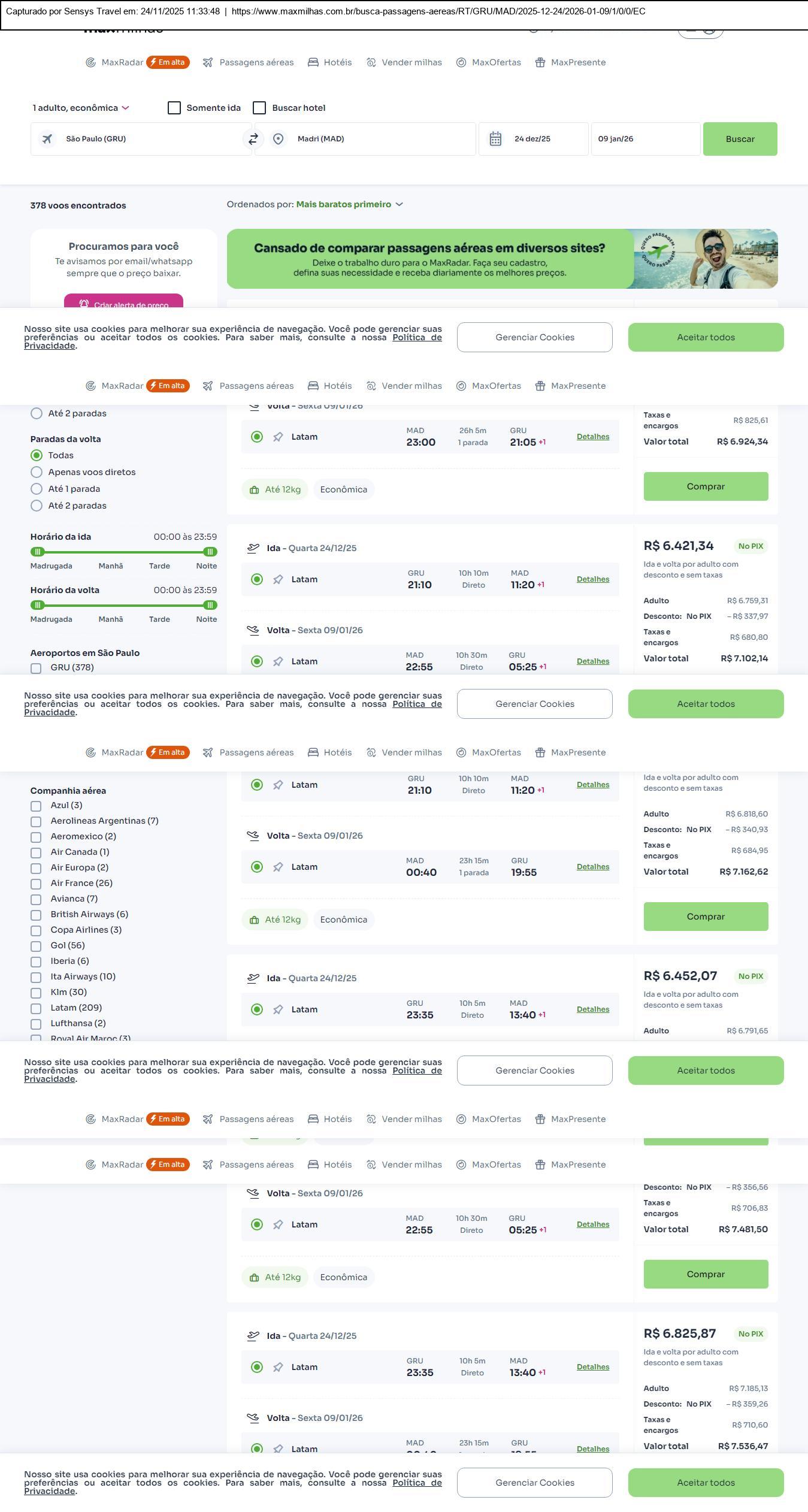Enable the Somente ida checkbox
Image resolution: width=808 pixels, height=1512 pixels.
click(174, 108)
